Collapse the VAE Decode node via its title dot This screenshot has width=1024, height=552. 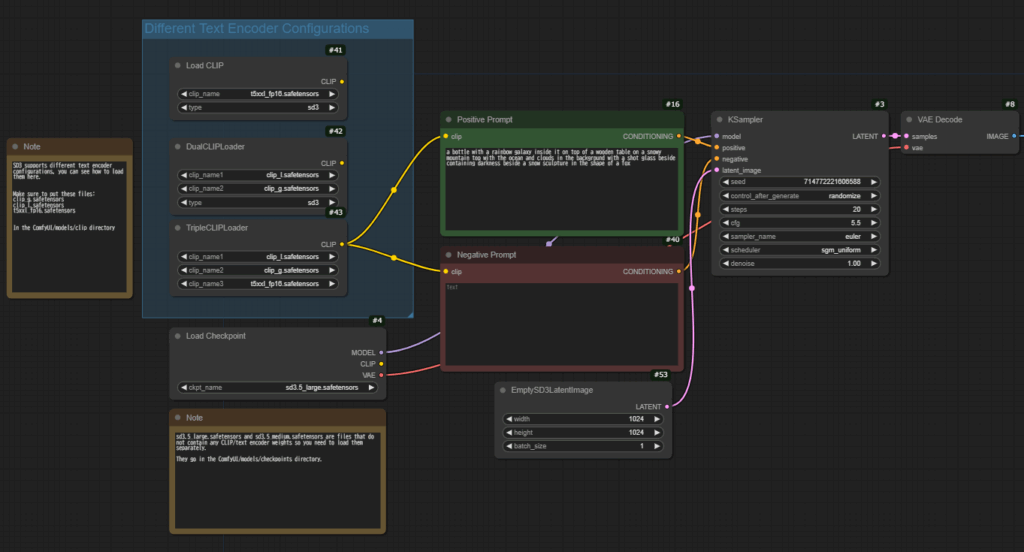909,120
